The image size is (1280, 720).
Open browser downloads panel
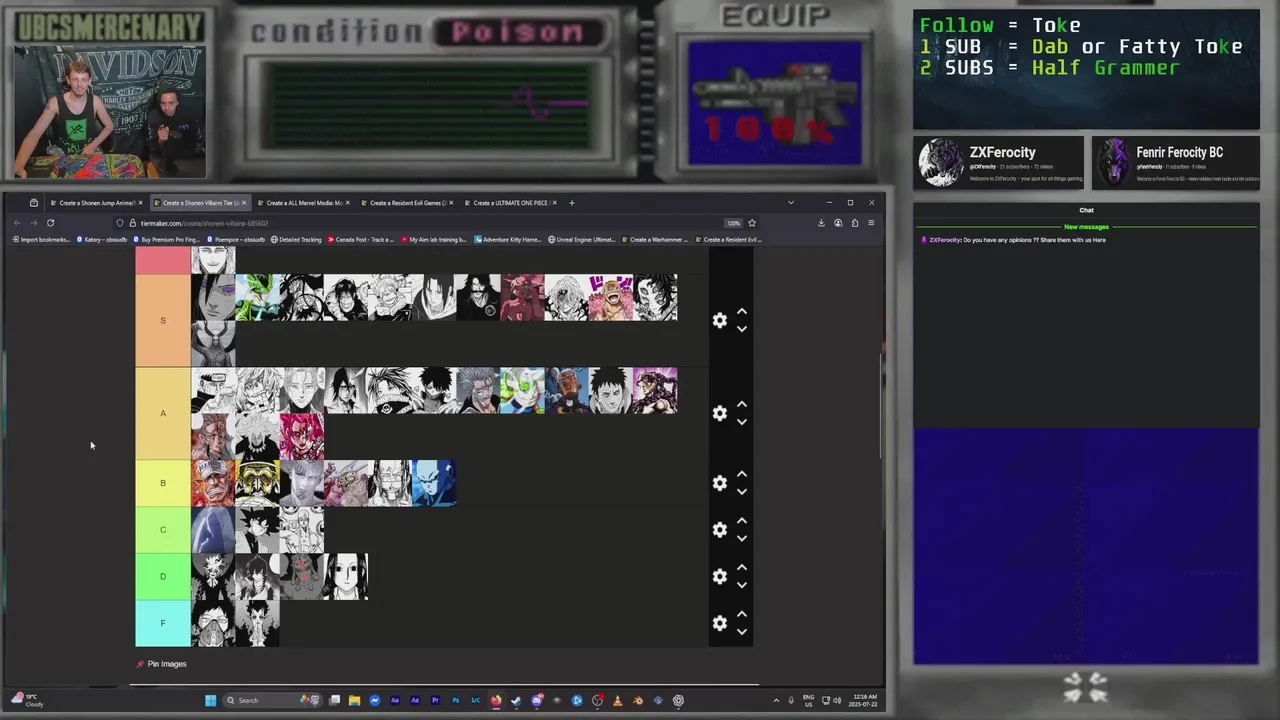[821, 223]
